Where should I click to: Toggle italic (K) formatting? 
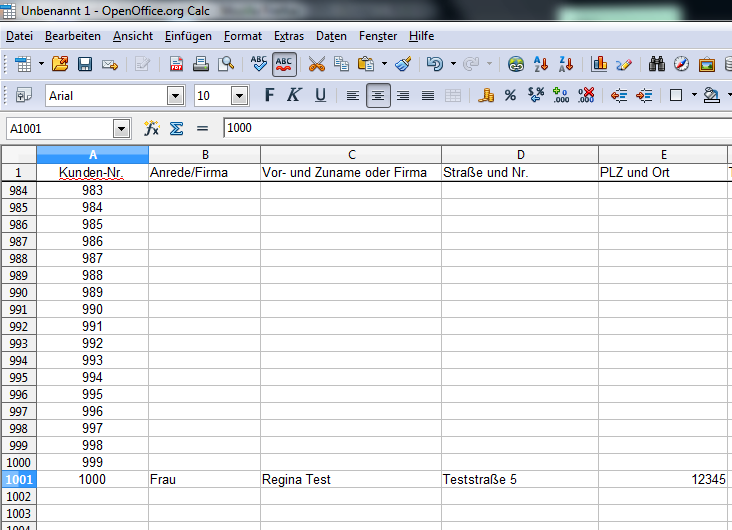pos(294,95)
